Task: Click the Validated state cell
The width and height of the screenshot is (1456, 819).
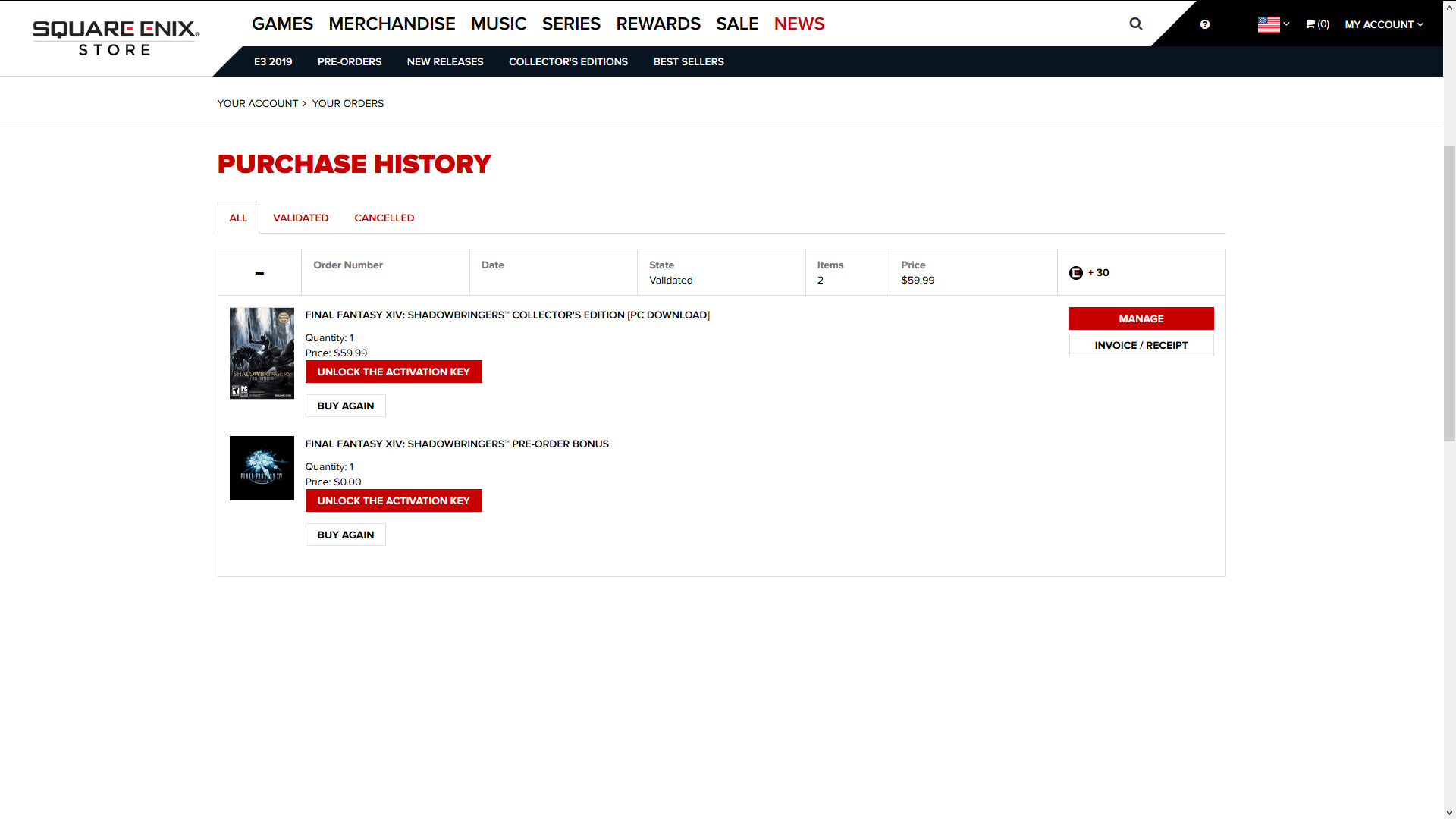Action: click(x=721, y=272)
